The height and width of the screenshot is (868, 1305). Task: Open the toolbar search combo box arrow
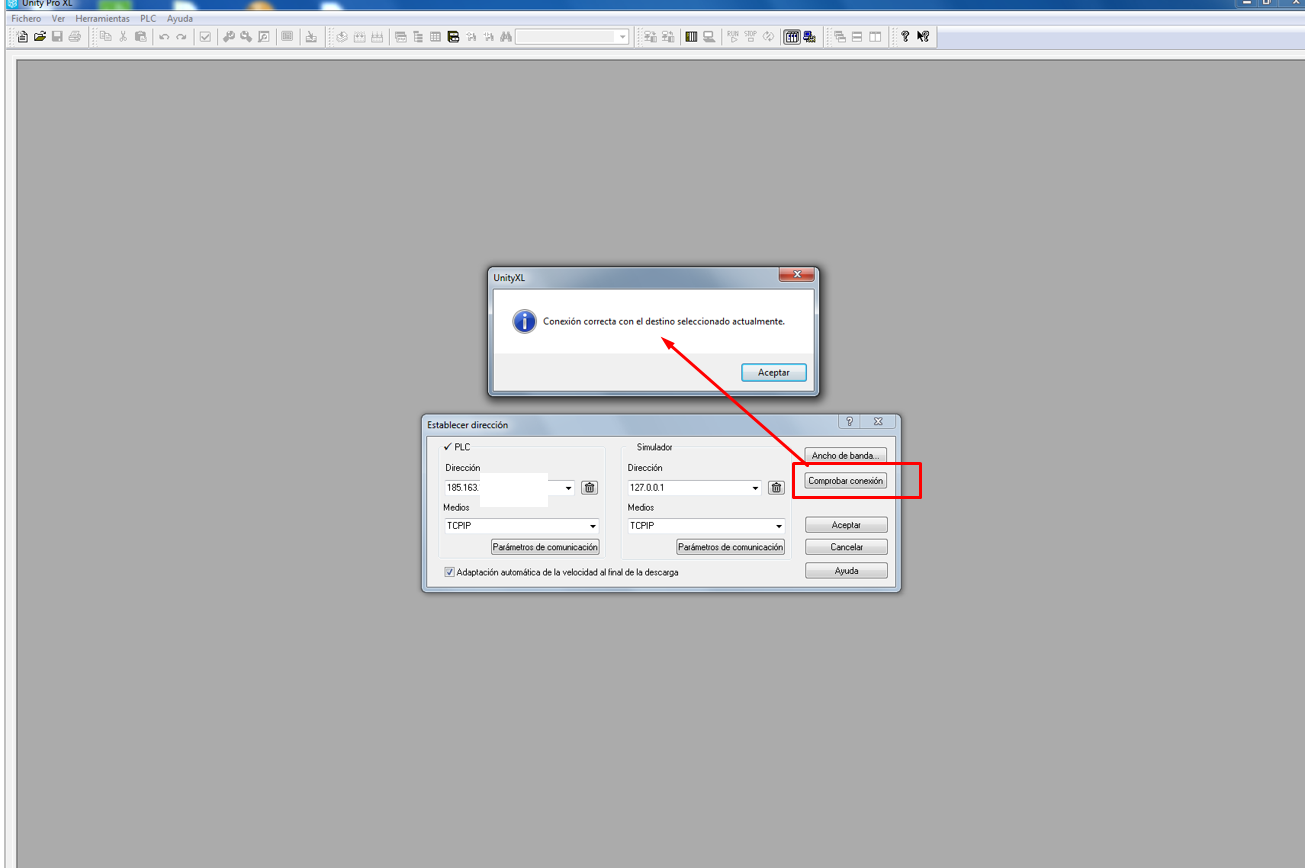click(623, 37)
